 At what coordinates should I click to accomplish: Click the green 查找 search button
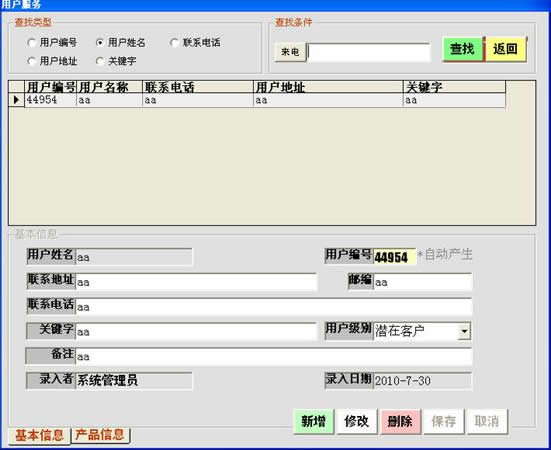(463, 49)
